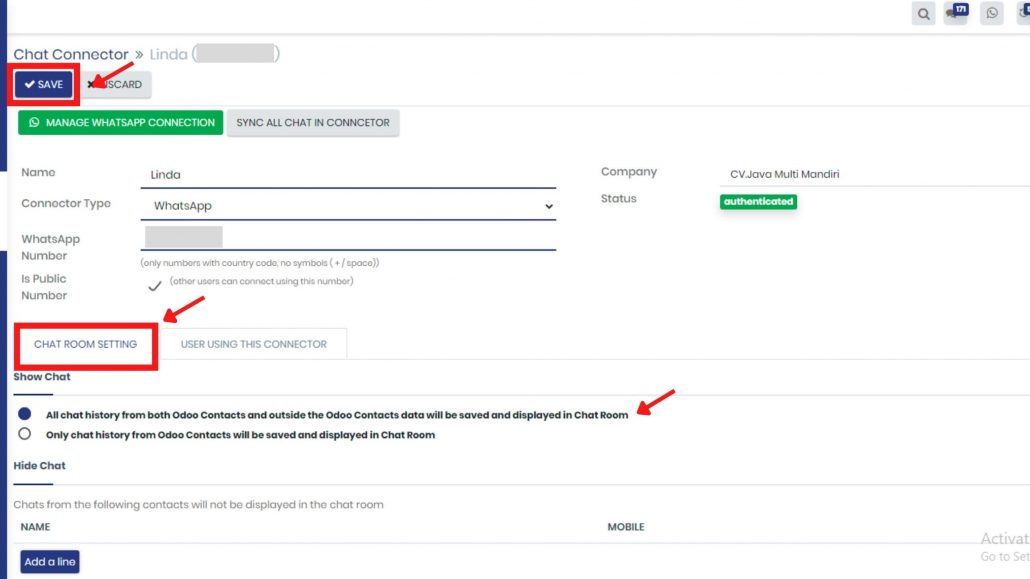Open the Connector Type dropdown
The image size is (1030, 579).
tap(348, 206)
